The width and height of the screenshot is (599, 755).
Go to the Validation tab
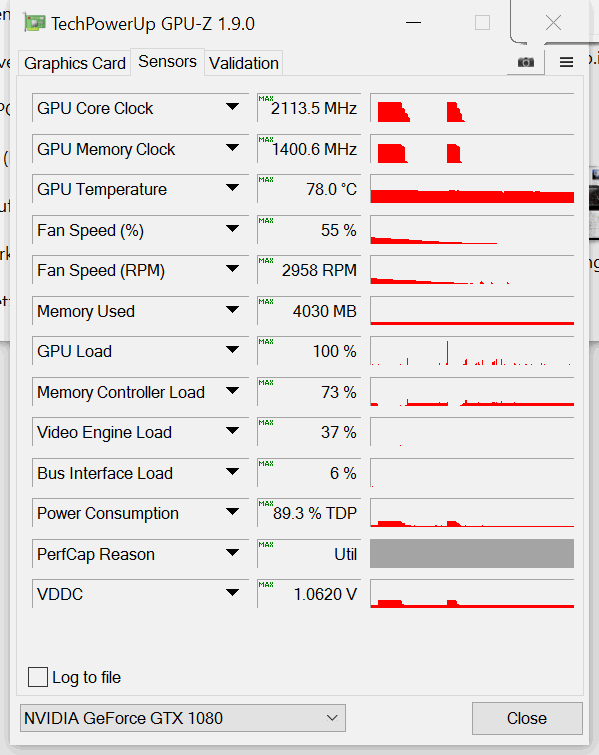click(x=244, y=63)
